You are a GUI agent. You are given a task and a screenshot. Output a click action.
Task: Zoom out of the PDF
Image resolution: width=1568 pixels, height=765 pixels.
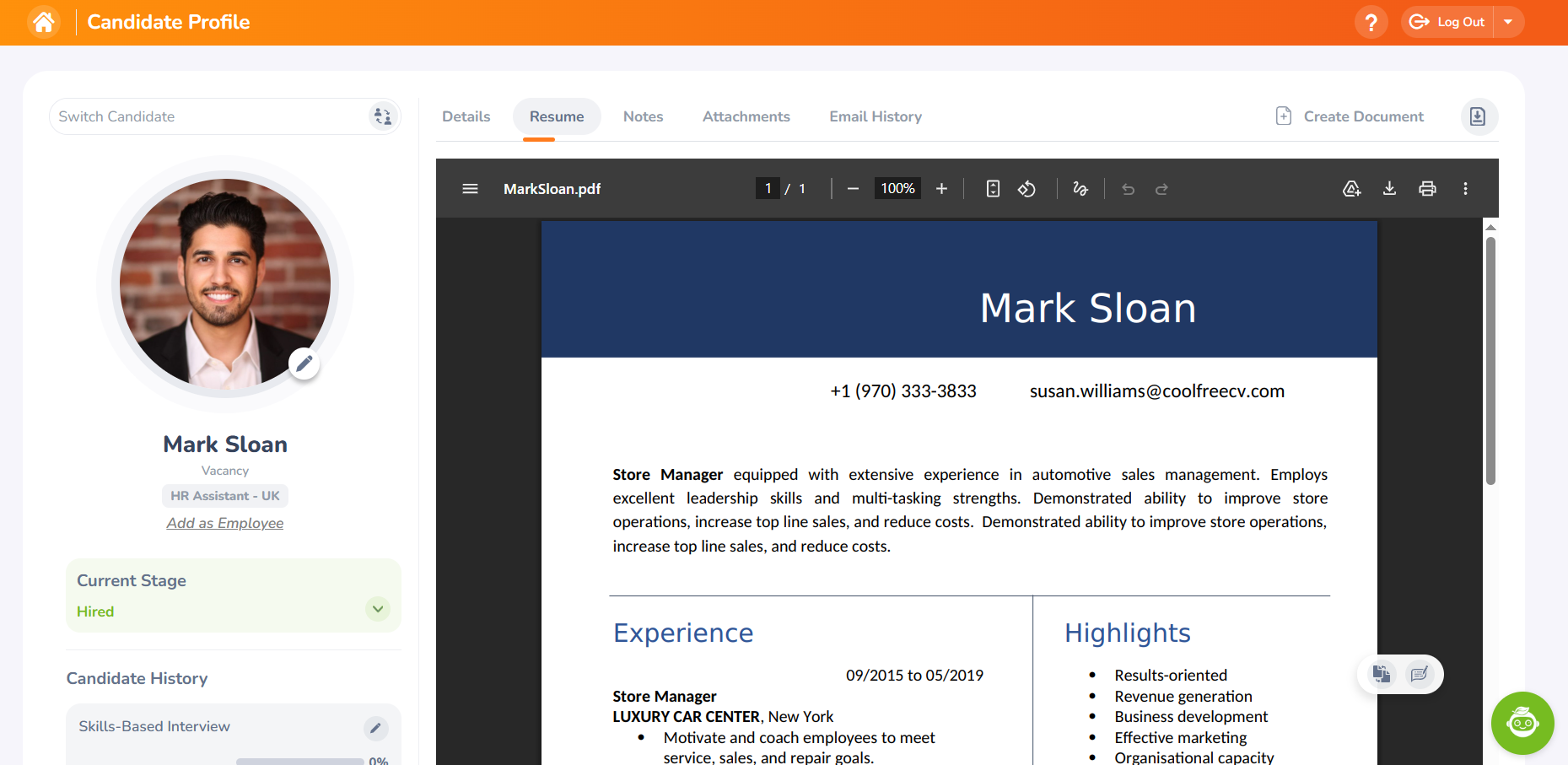(853, 189)
